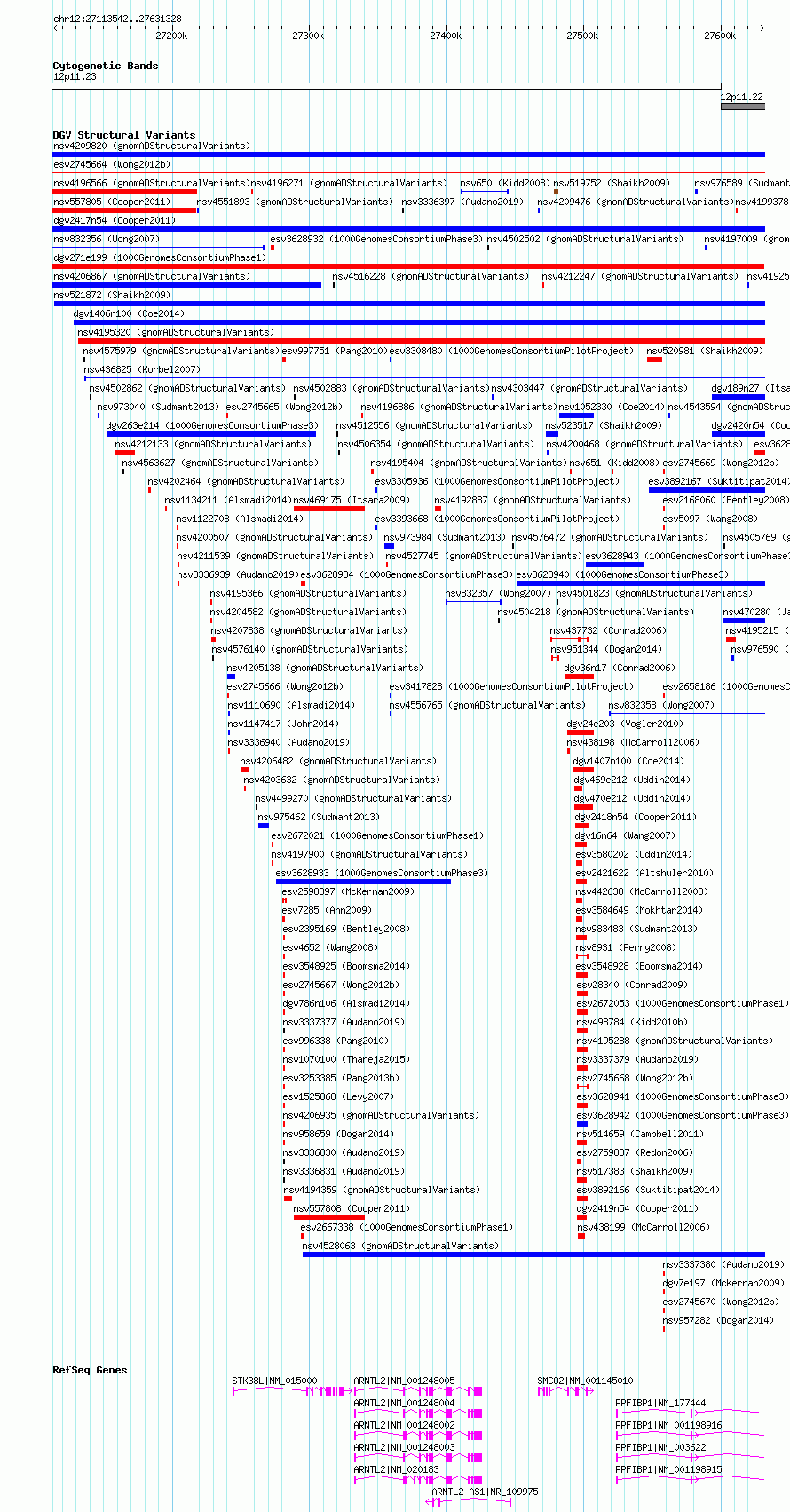Click nsv973984 (Sudmant2013) label
Screen dimensions: 790x1512
tap(445, 537)
